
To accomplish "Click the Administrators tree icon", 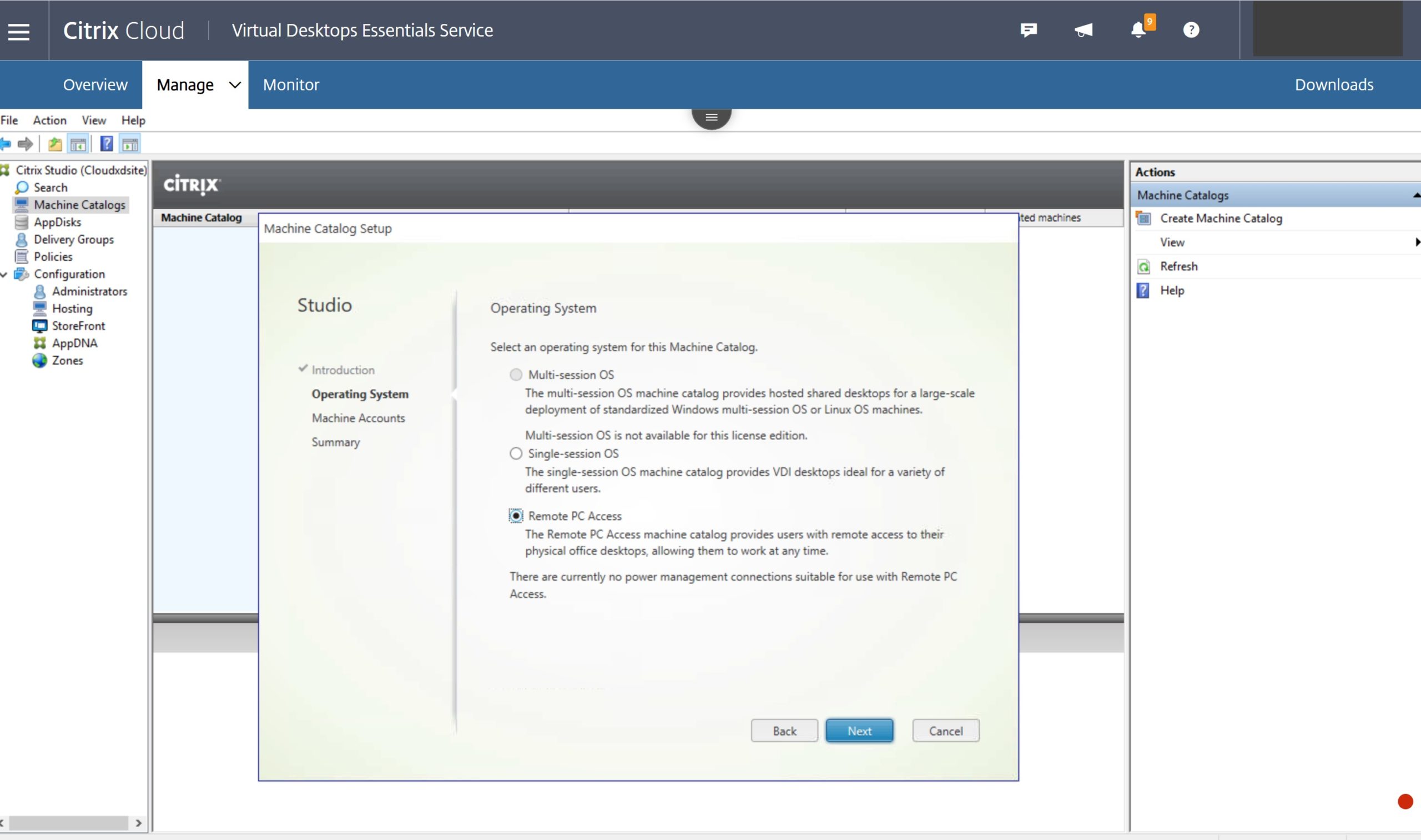I will (x=39, y=291).
